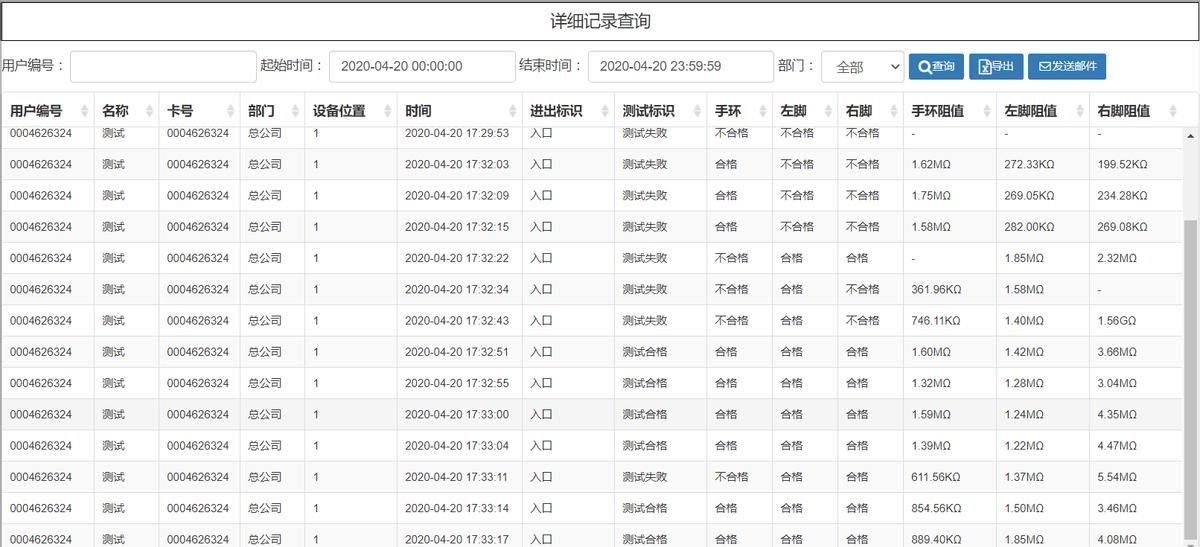
Task: Select the time cell 2020-04-20 17:33:14
Action: [457, 508]
